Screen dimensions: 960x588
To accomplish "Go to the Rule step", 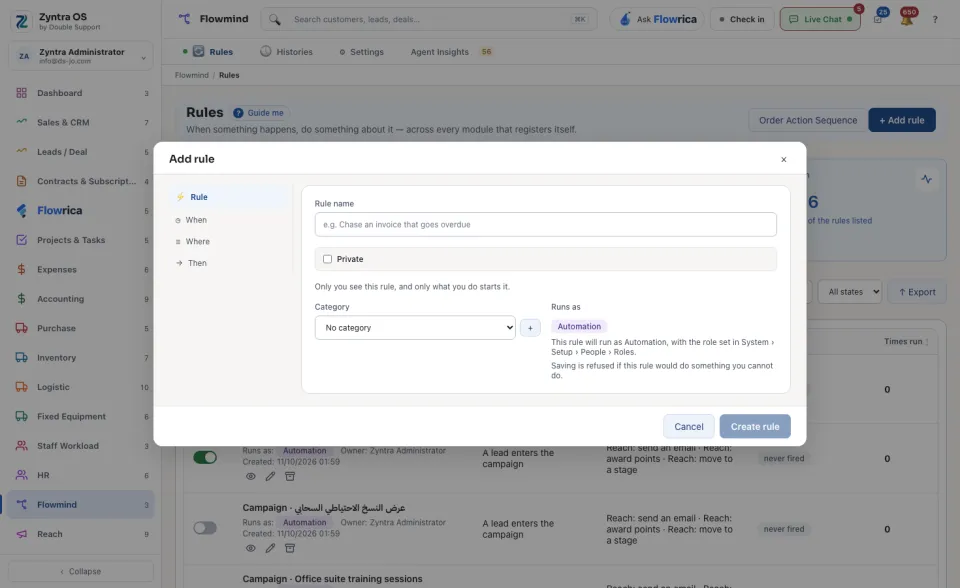I will point(229,197).
